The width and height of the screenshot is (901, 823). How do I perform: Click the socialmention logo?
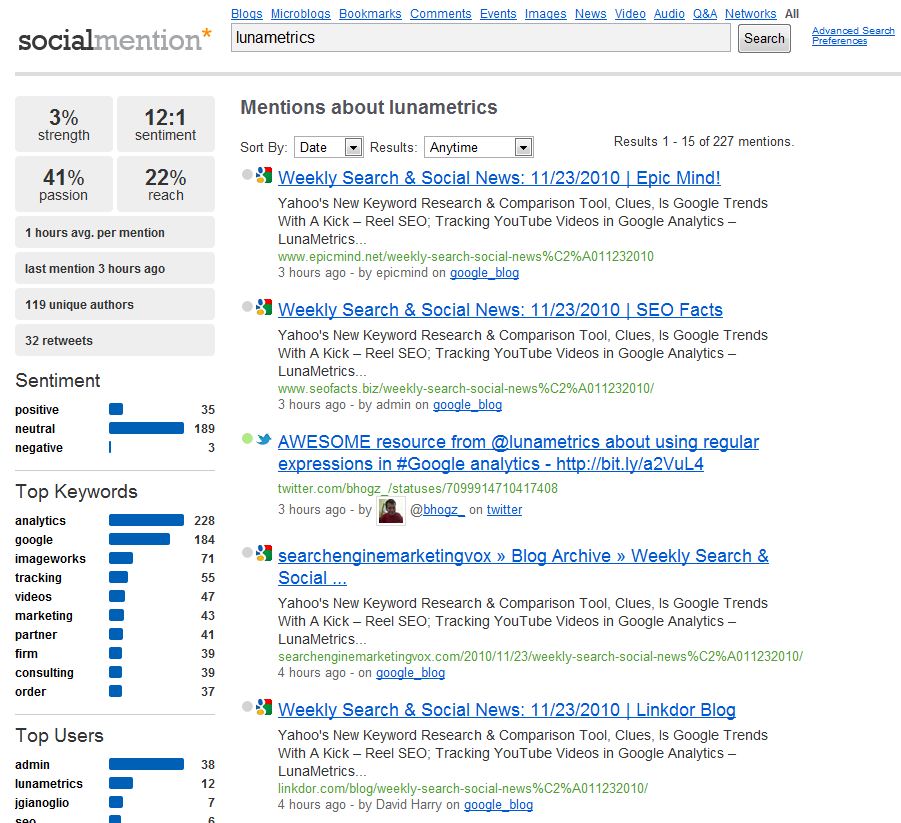(115, 39)
